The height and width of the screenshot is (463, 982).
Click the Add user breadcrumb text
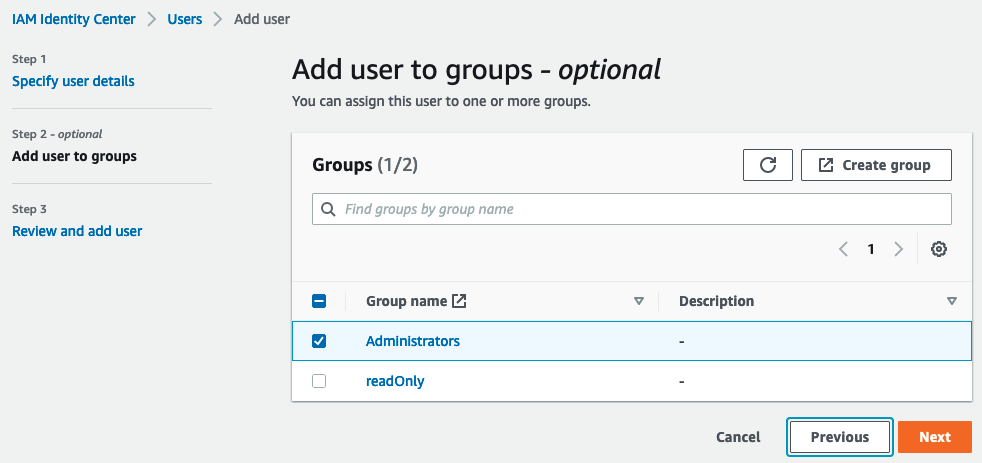click(x=262, y=19)
